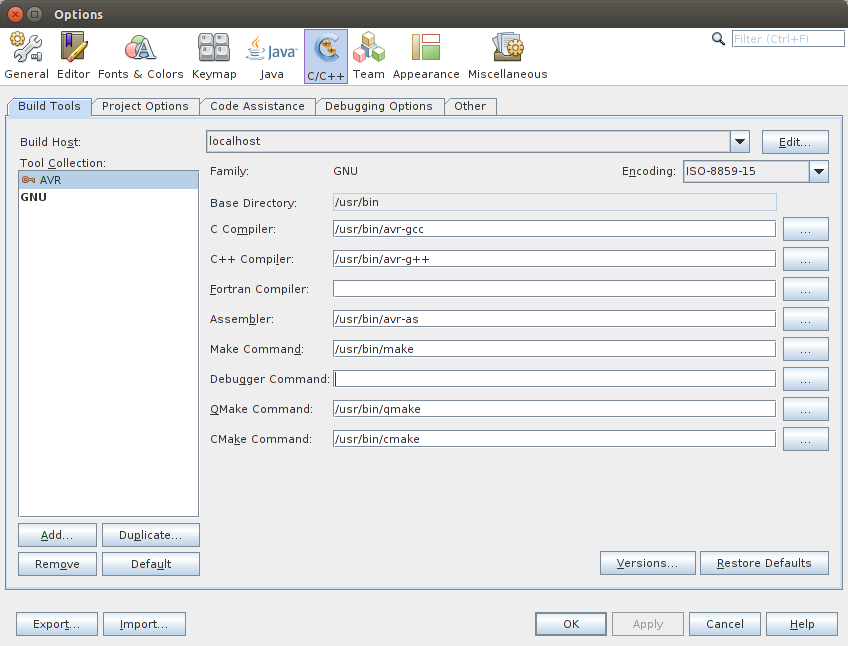Screen dimensions: 848x646
Task: Open the Team options category
Action: click(369, 56)
